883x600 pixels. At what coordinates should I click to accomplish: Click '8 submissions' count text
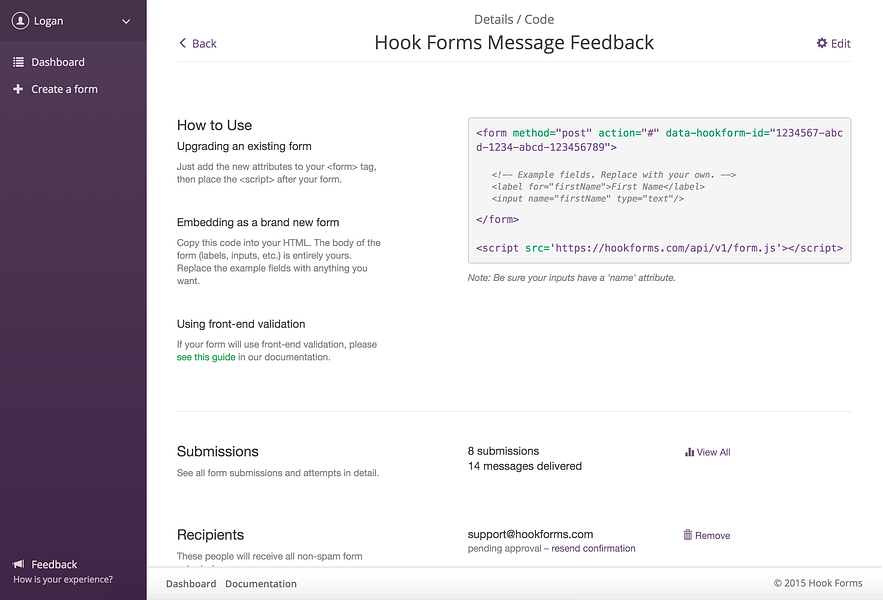tap(503, 451)
